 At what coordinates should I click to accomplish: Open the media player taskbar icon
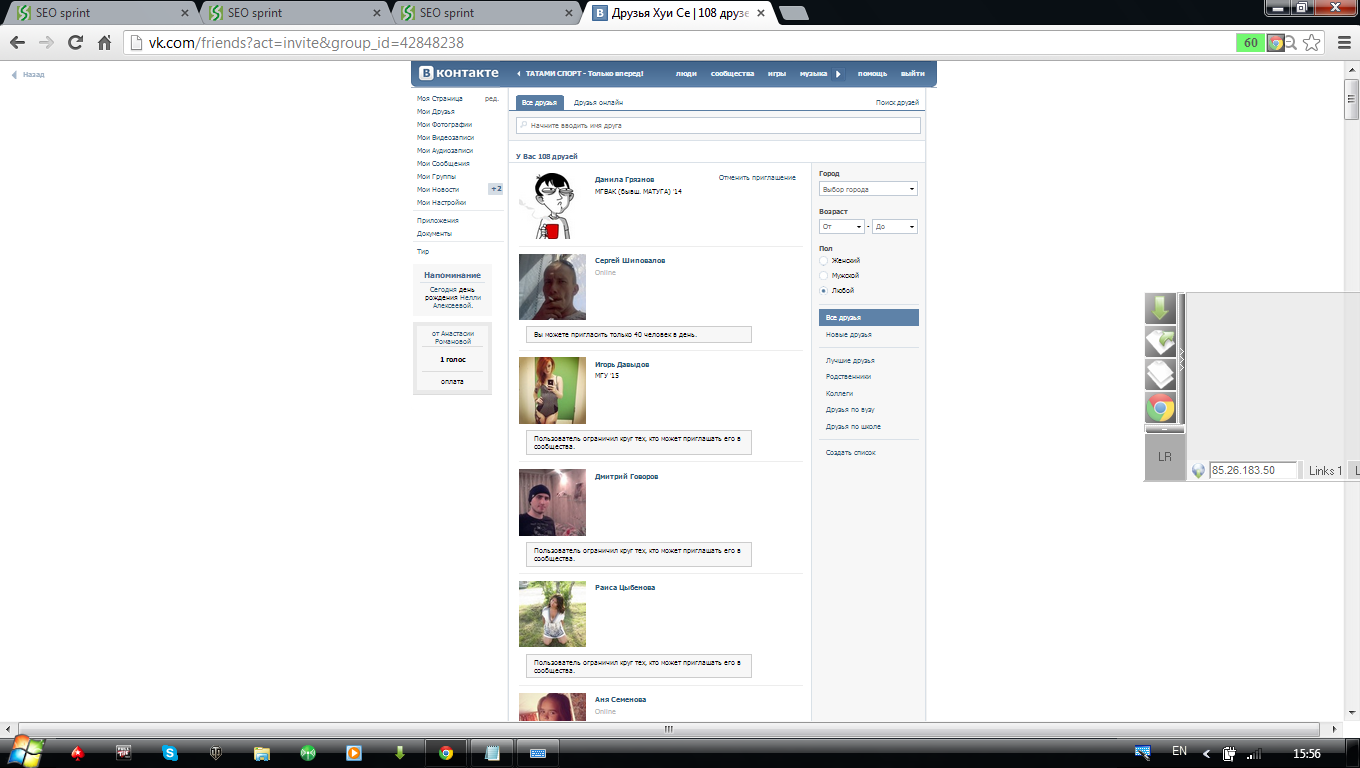point(354,753)
